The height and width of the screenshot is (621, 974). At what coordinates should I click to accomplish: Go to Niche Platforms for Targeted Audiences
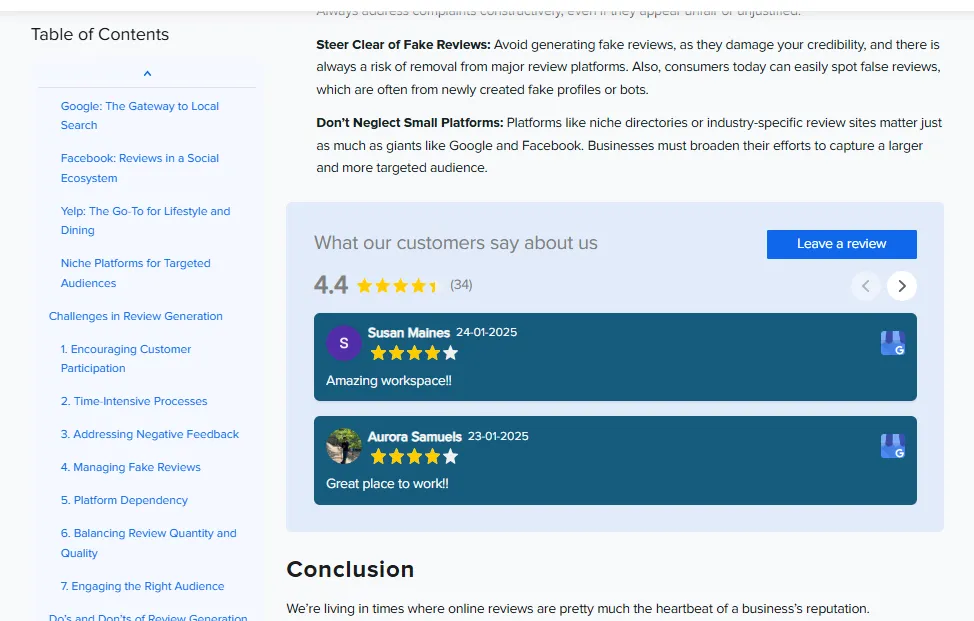[135, 272]
